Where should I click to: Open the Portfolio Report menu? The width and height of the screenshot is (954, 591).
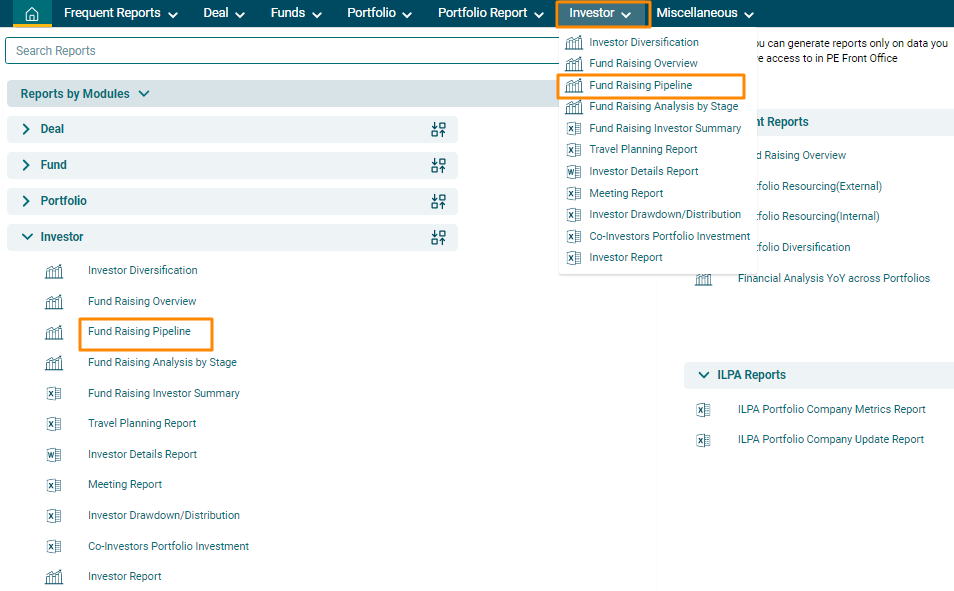[490, 14]
